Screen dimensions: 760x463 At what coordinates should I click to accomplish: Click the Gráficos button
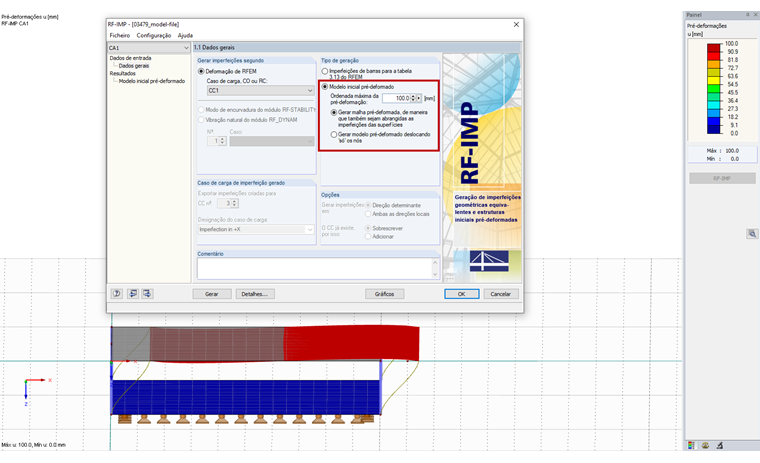click(x=384, y=294)
